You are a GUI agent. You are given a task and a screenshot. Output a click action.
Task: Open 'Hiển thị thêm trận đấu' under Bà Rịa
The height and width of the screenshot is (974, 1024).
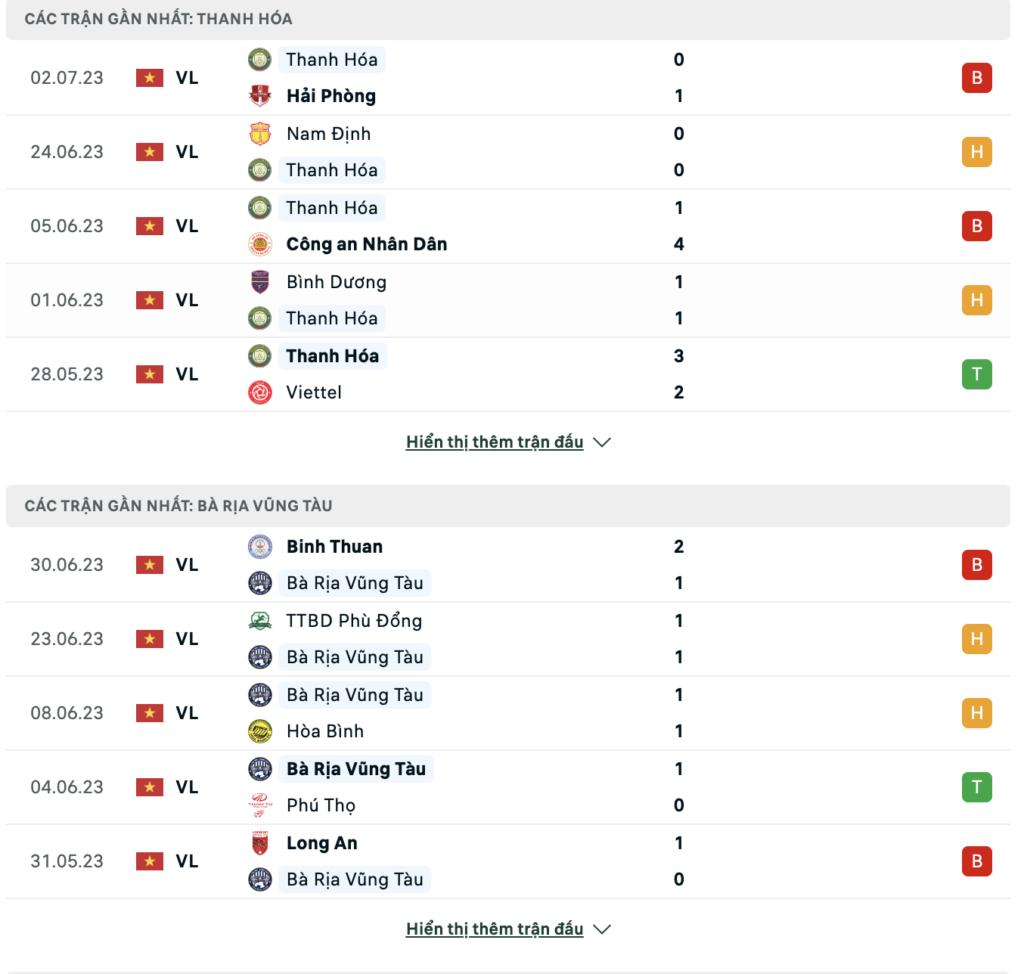click(494, 929)
